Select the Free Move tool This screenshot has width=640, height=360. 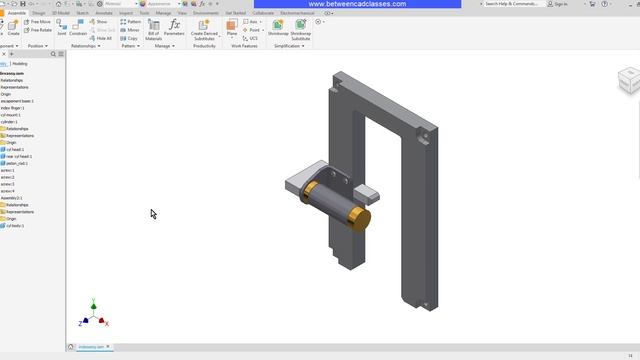pyautogui.click(x=37, y=22)
